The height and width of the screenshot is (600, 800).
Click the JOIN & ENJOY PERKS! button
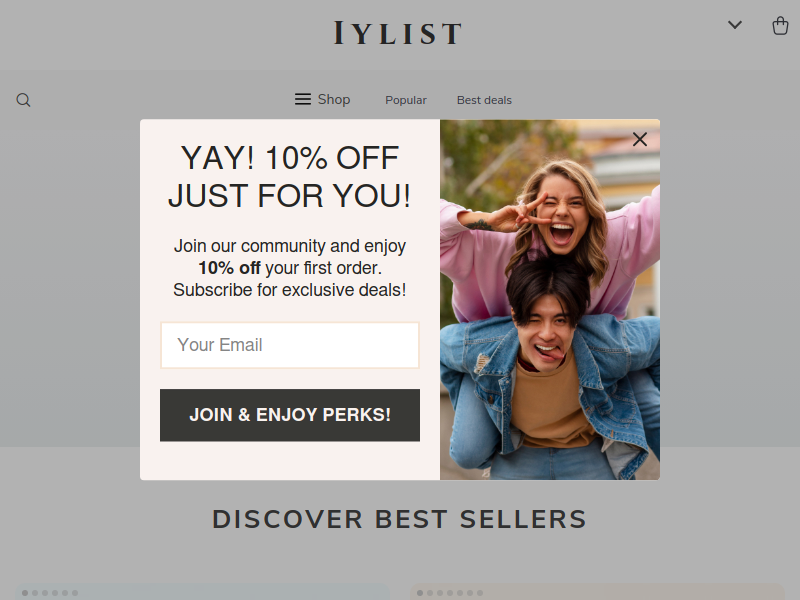coord(290,415)
